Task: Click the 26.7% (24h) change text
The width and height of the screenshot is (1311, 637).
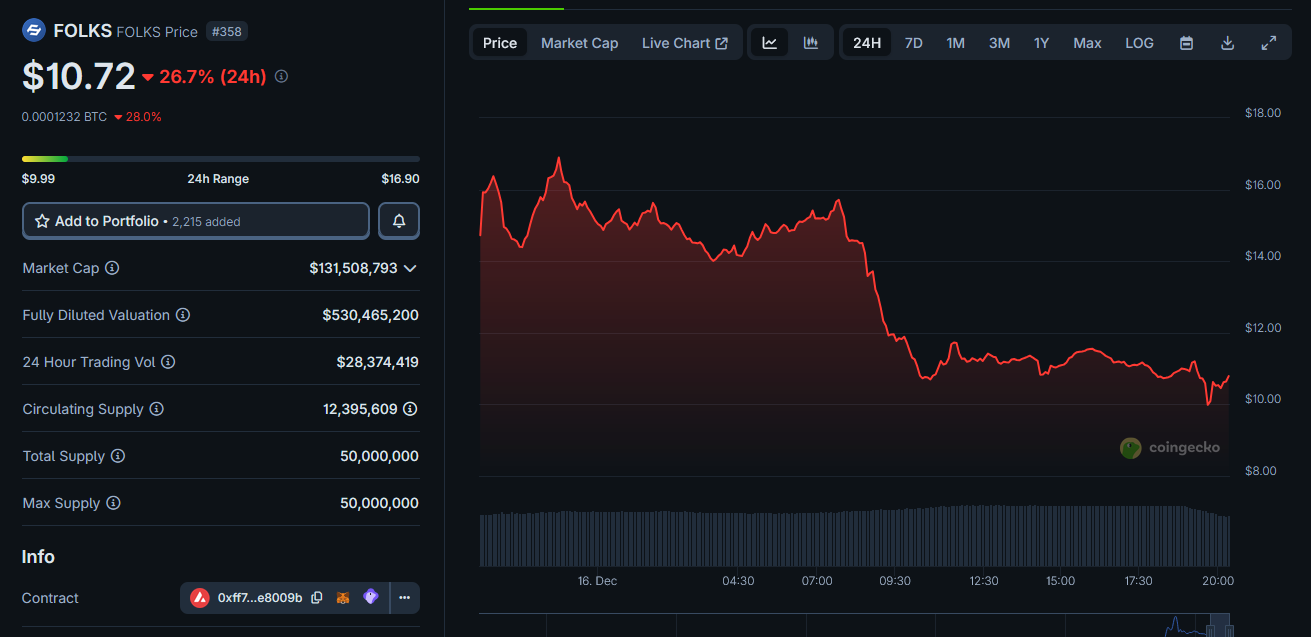Action: (212, 76)
